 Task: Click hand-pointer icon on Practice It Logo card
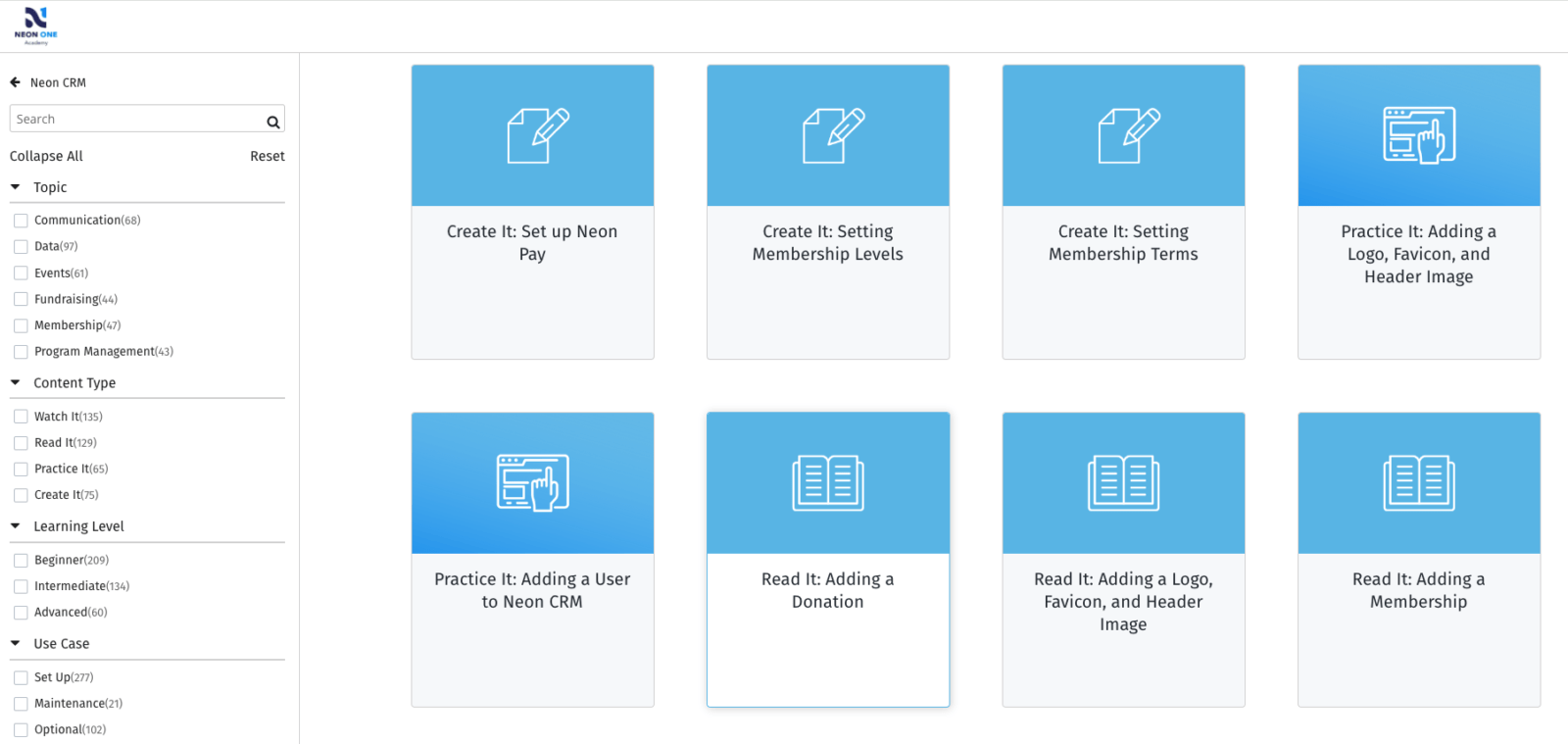[x=1419, y=135]
